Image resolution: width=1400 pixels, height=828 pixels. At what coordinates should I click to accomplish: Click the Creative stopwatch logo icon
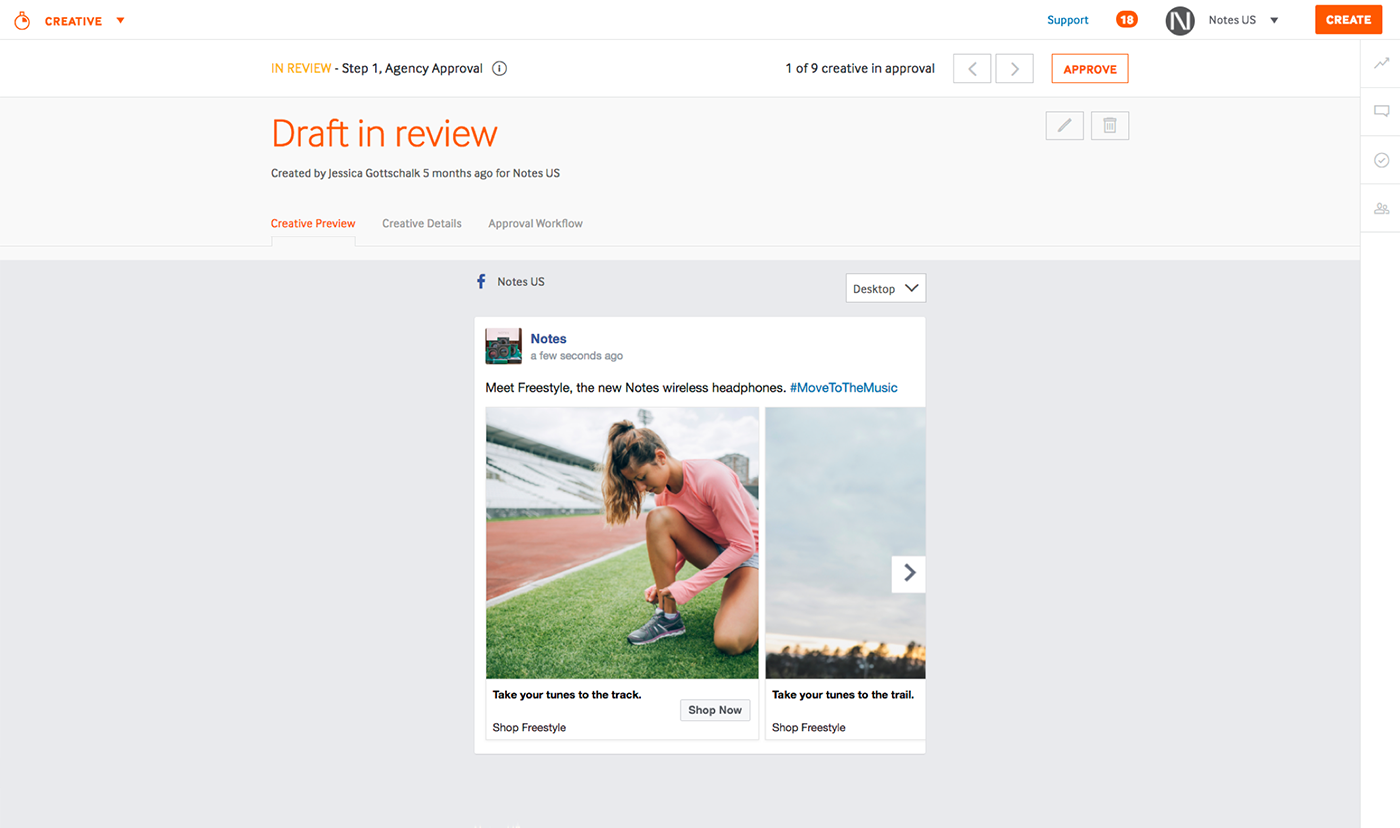point(22,20)
